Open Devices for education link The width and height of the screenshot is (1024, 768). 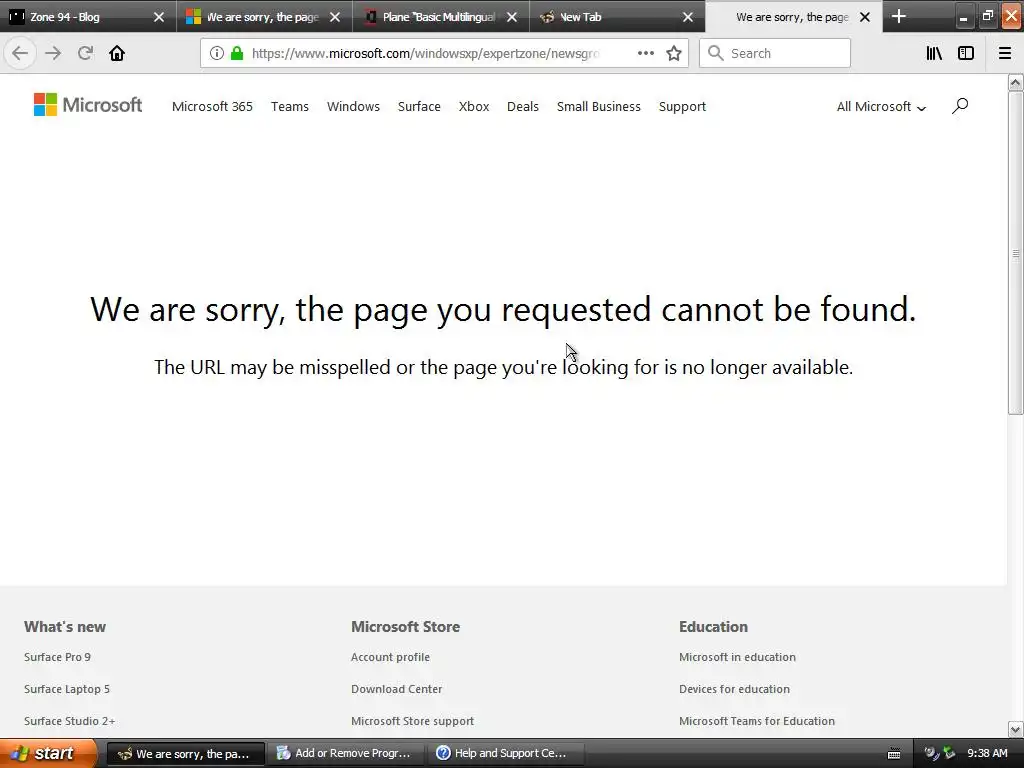tap(735, 689)
